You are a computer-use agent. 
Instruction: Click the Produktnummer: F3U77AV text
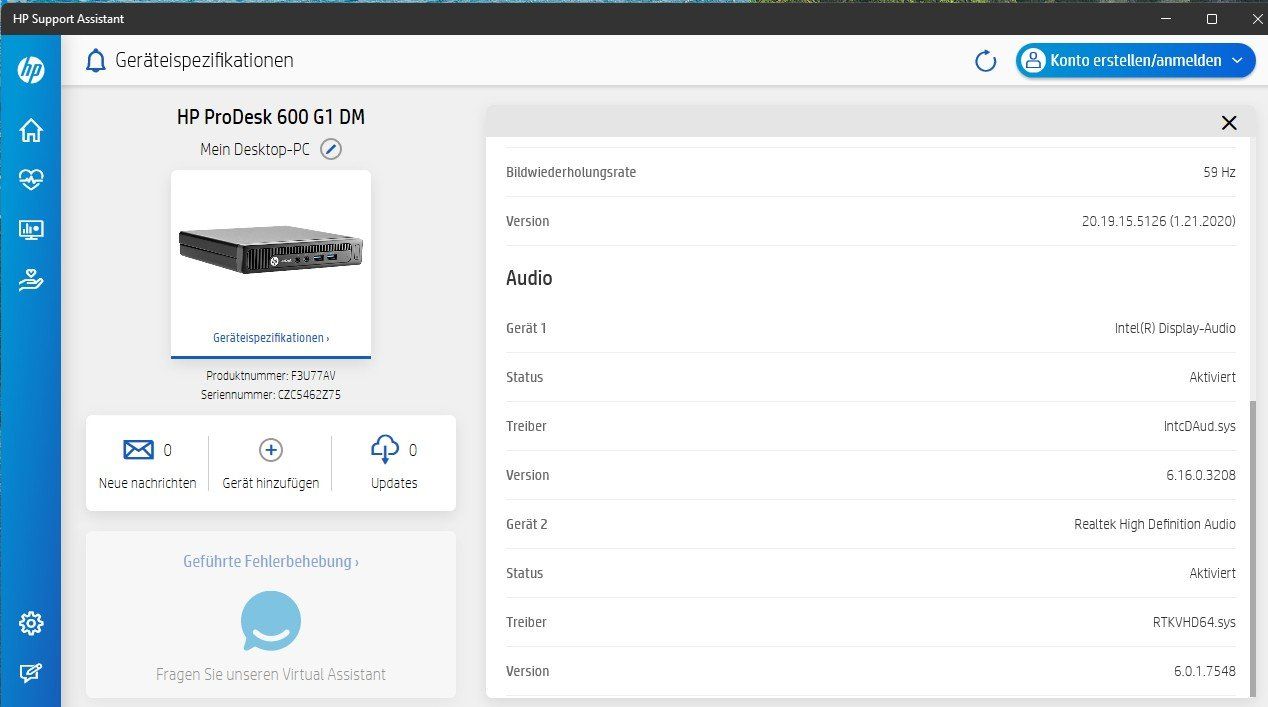pos(271,376)
